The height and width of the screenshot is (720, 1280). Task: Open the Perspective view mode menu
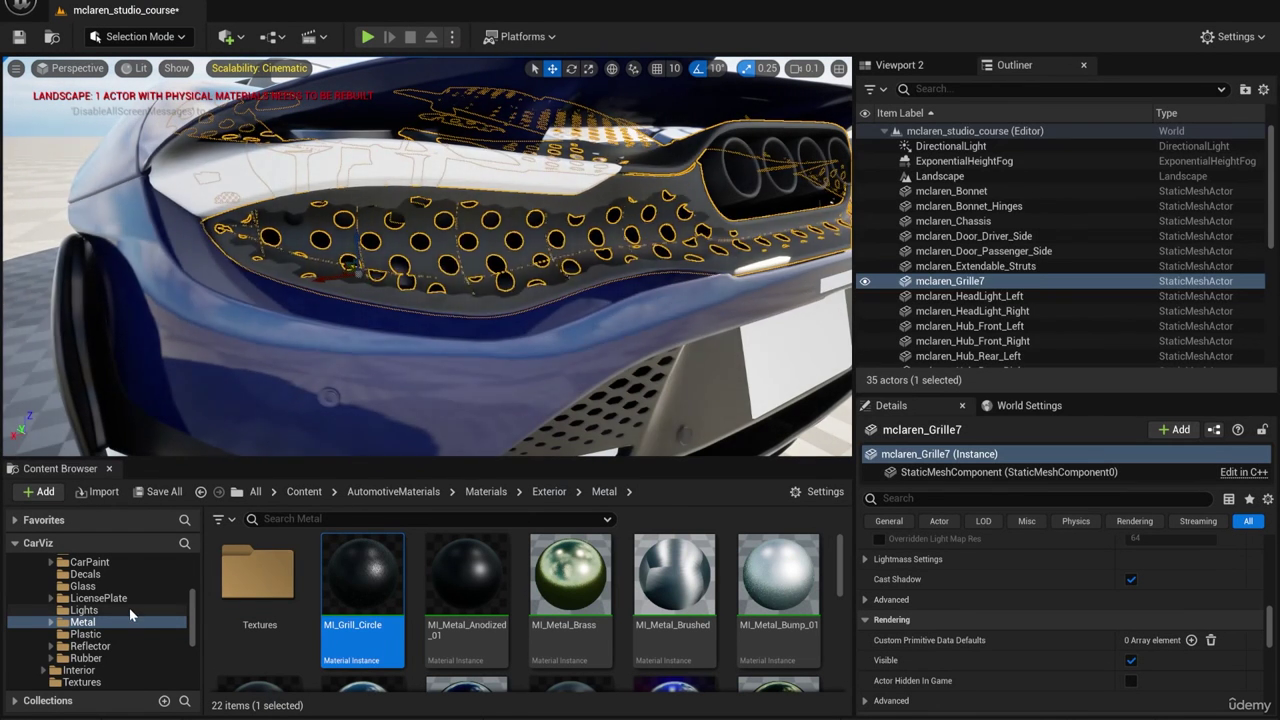[69, 68]
